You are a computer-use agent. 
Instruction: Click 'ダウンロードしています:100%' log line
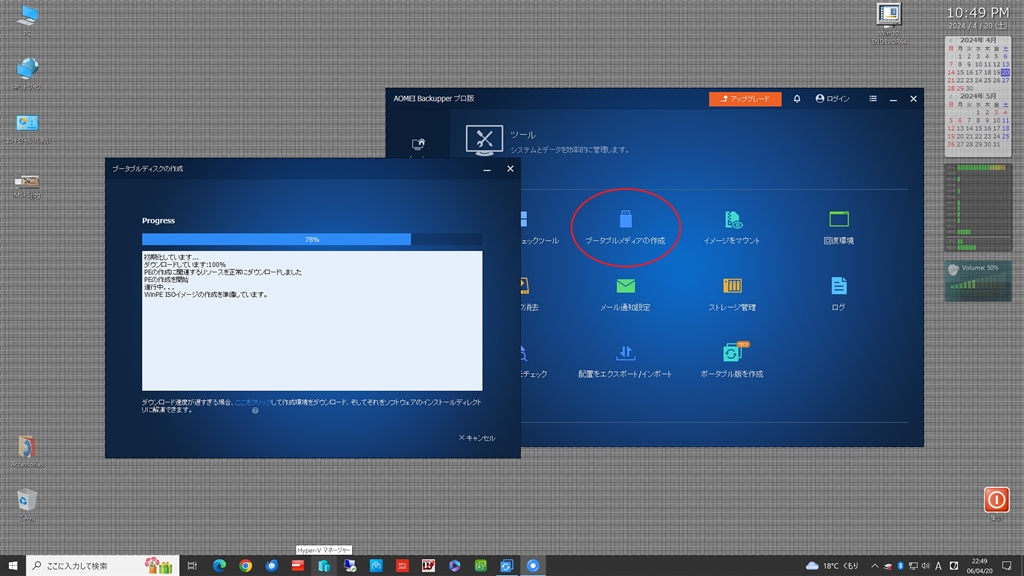click(x=185, y=264)
